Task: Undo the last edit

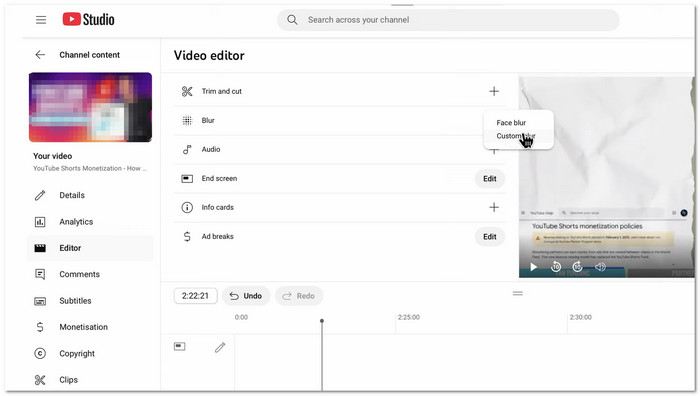Action: 246,296
